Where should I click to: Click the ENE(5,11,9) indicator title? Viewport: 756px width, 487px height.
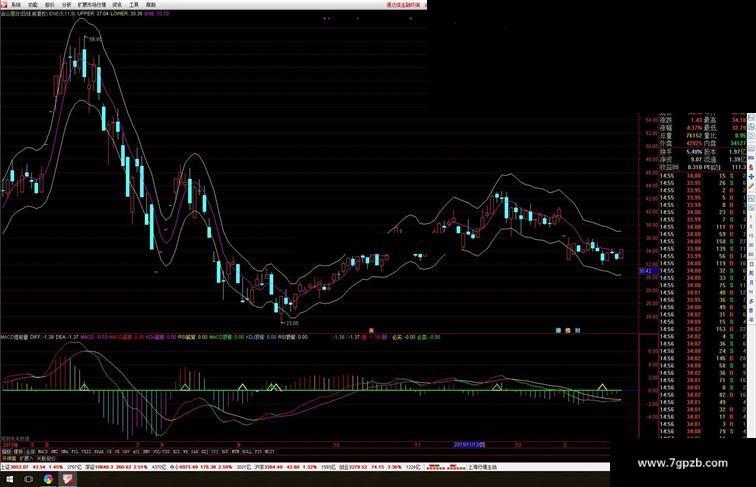click(x=61, y=14)
